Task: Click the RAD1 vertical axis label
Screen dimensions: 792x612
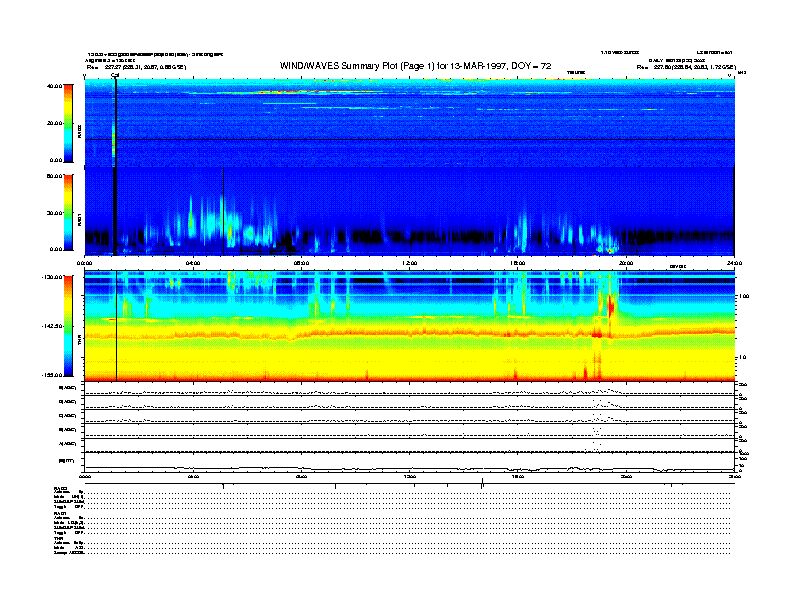Action: 79,219
